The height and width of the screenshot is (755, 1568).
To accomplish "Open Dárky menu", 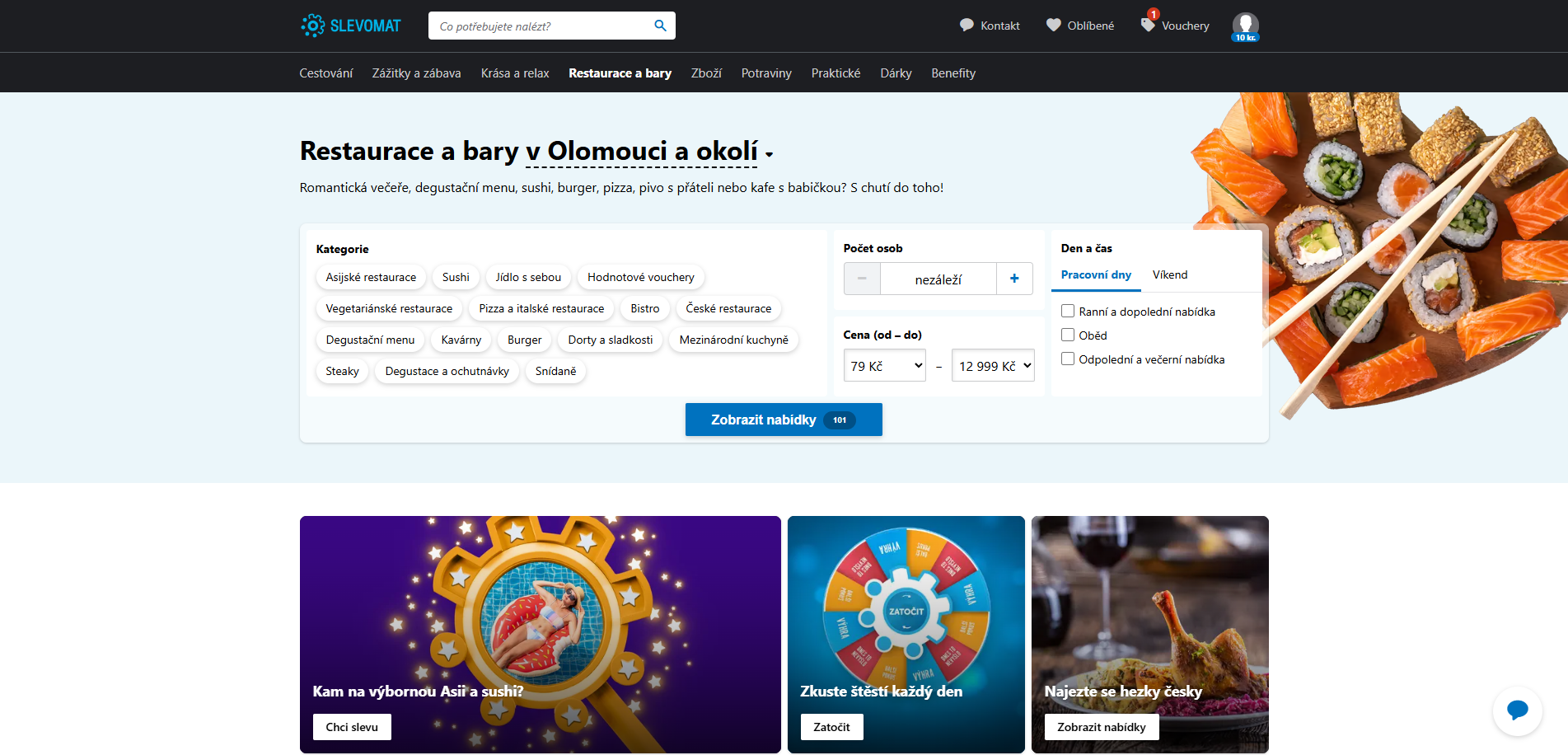I will pyautogui.click(x=896, y=73).
